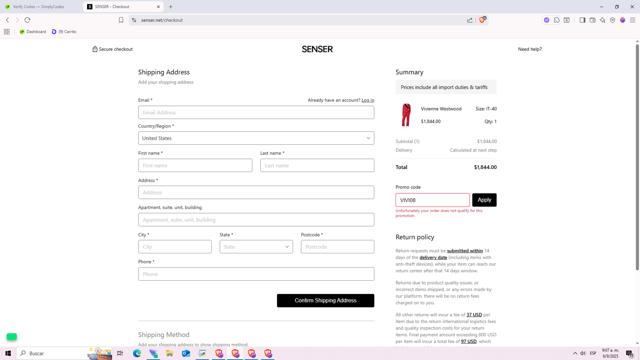640x360 pixels.
Task: Launch Microsoft Edge from taskbar
Action: 137,353
